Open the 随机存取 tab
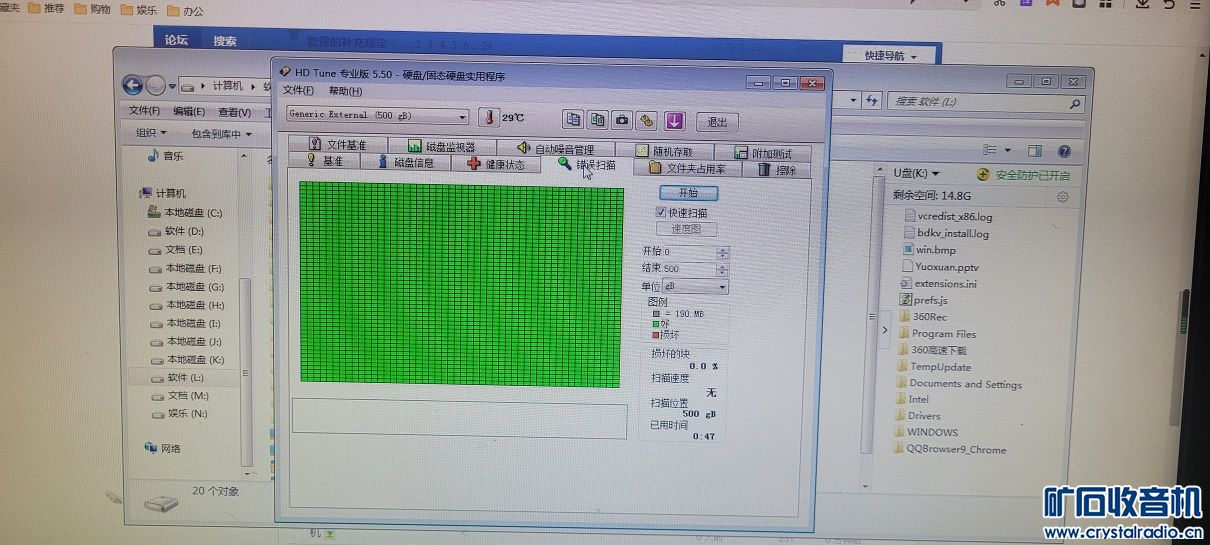Image resolution: width=1210 pixels, height=545 pixels. (663, 151)
